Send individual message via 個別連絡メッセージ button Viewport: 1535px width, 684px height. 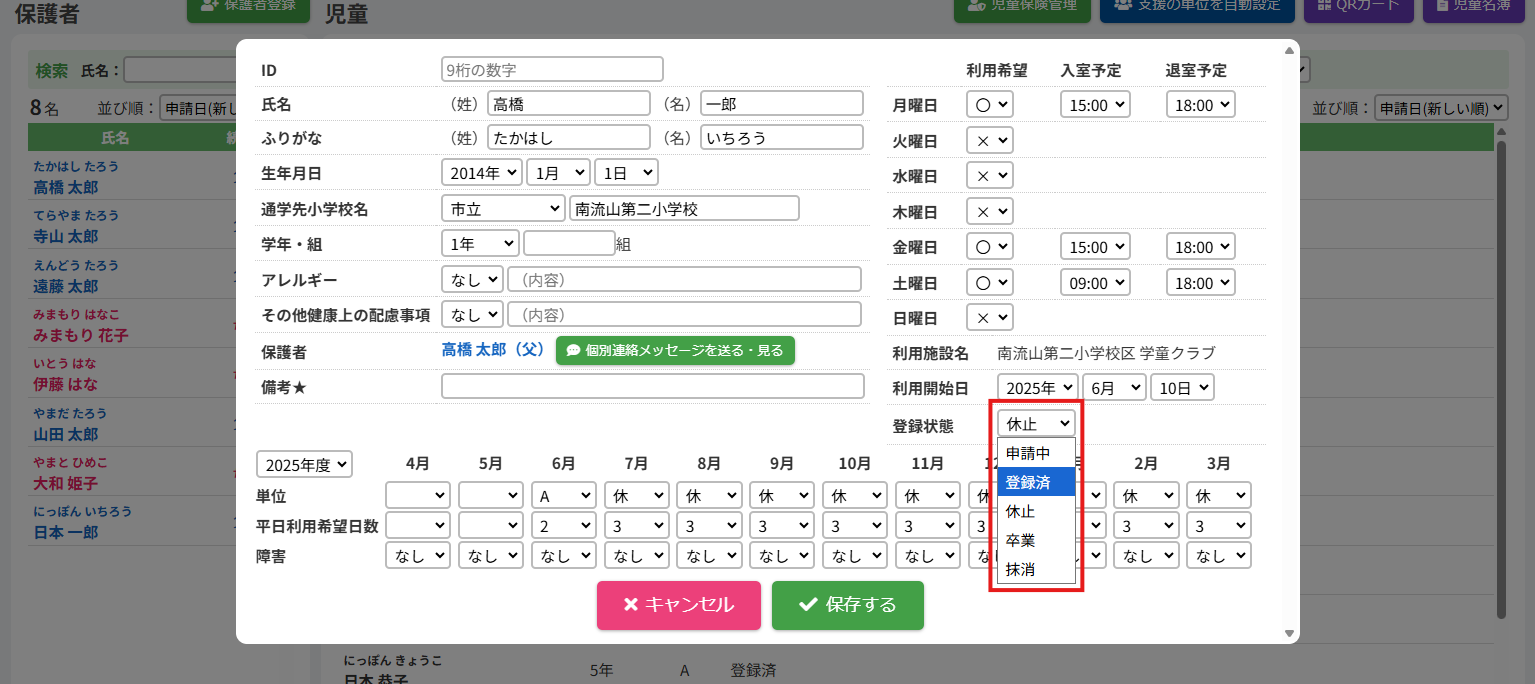point(675,351)
